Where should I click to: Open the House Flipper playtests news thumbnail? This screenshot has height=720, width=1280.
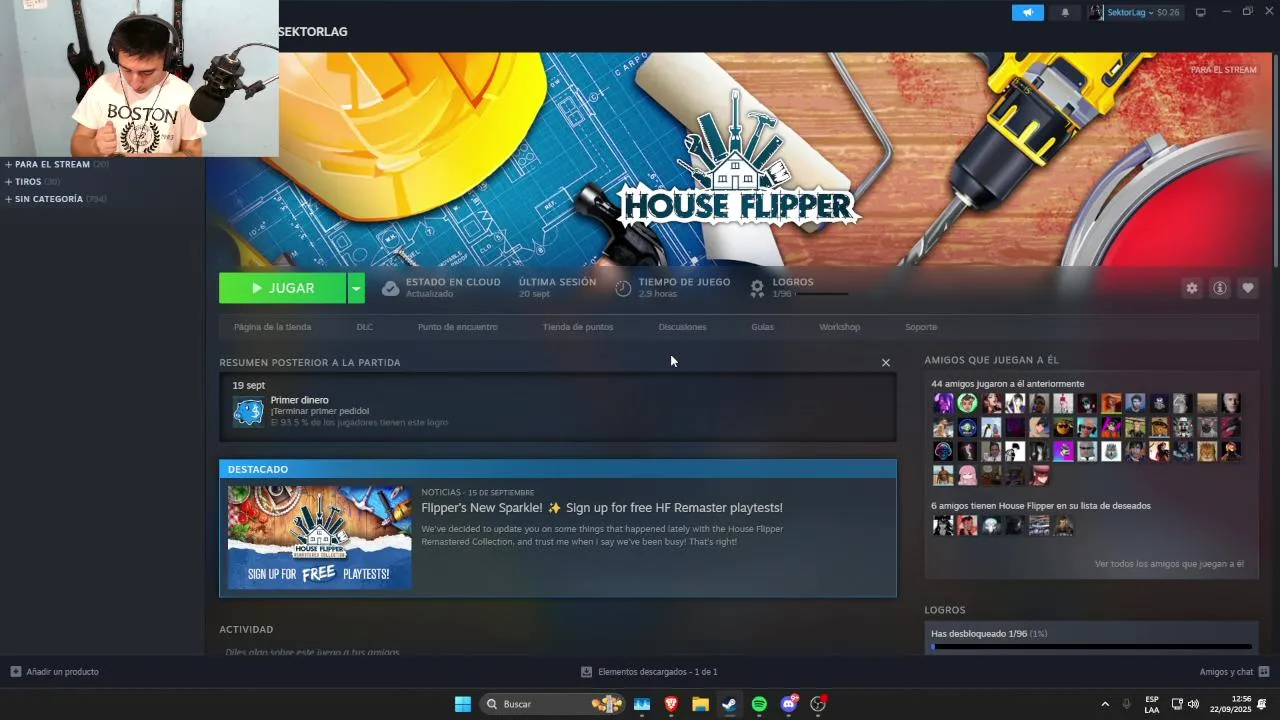click(x=319, y=537)
